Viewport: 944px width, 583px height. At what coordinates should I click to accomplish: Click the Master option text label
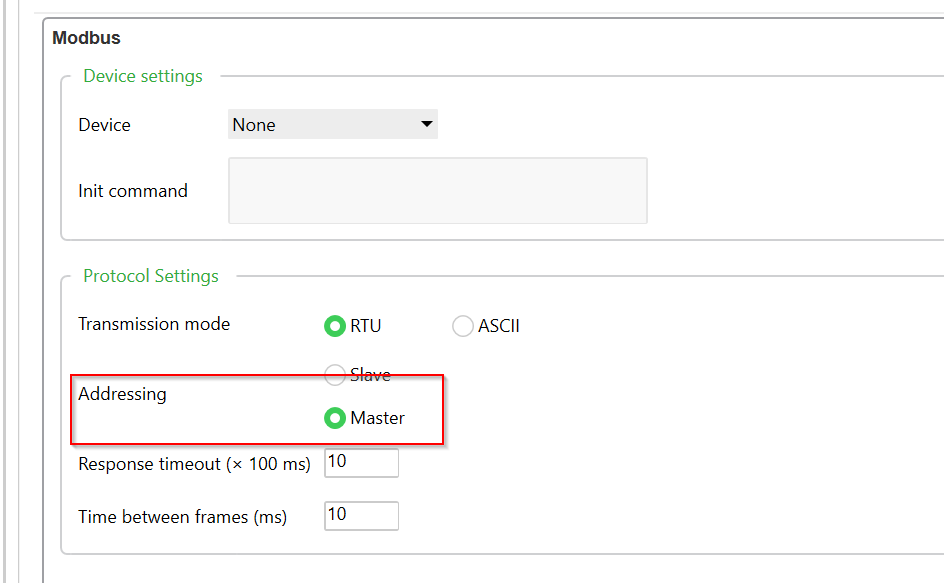click(377, 418)
